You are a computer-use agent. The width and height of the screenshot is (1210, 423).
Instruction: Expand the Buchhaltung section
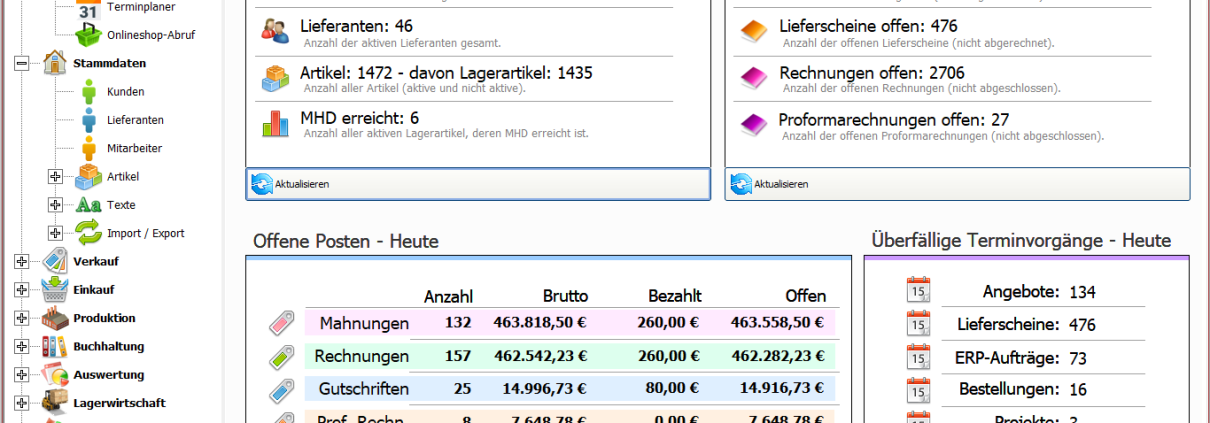click(22, 347)
